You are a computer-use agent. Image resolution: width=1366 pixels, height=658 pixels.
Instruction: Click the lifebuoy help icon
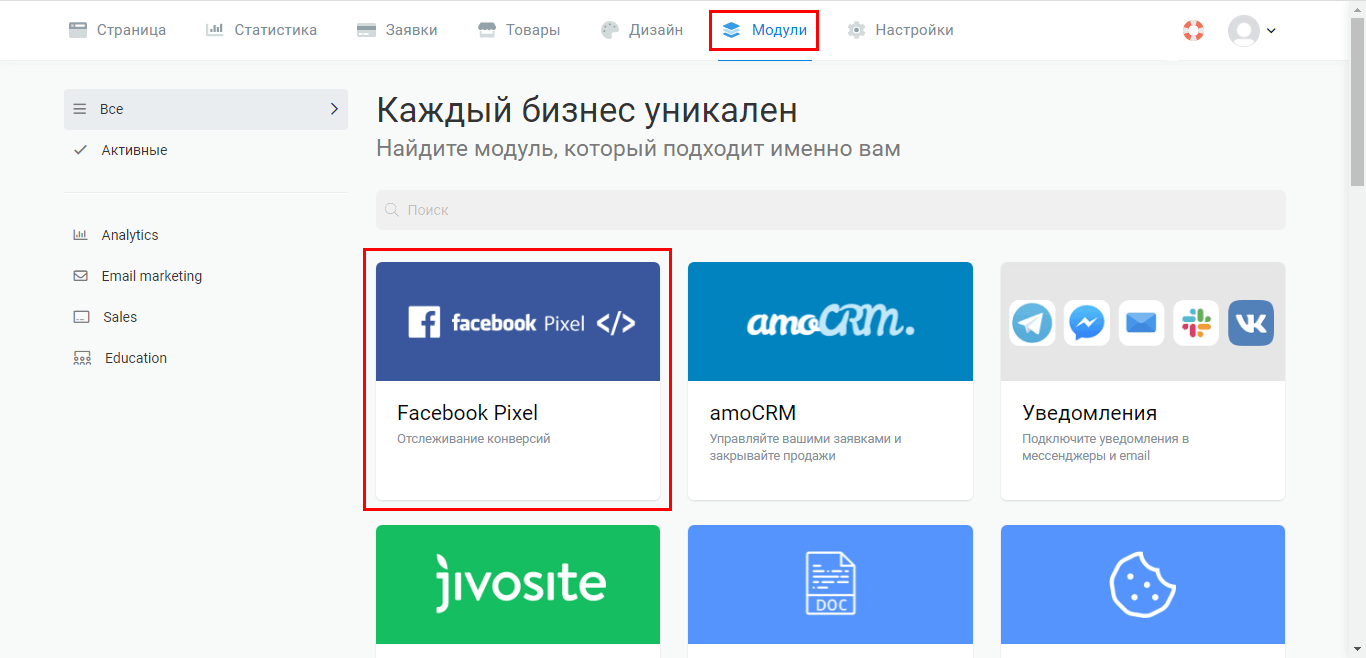[x=1193, y=30]
